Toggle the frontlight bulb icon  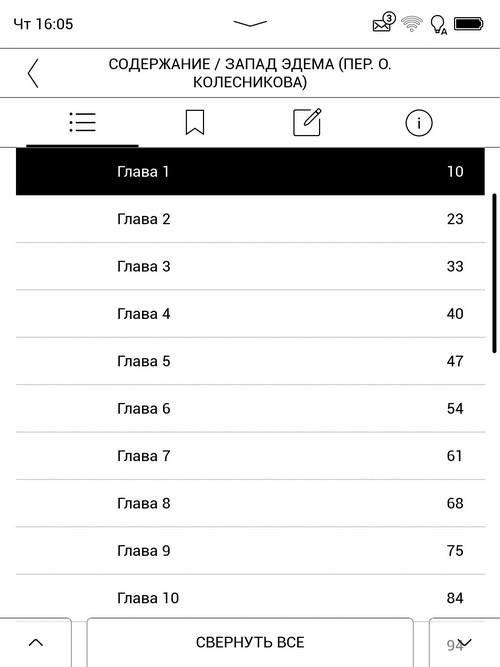[438, 24]
